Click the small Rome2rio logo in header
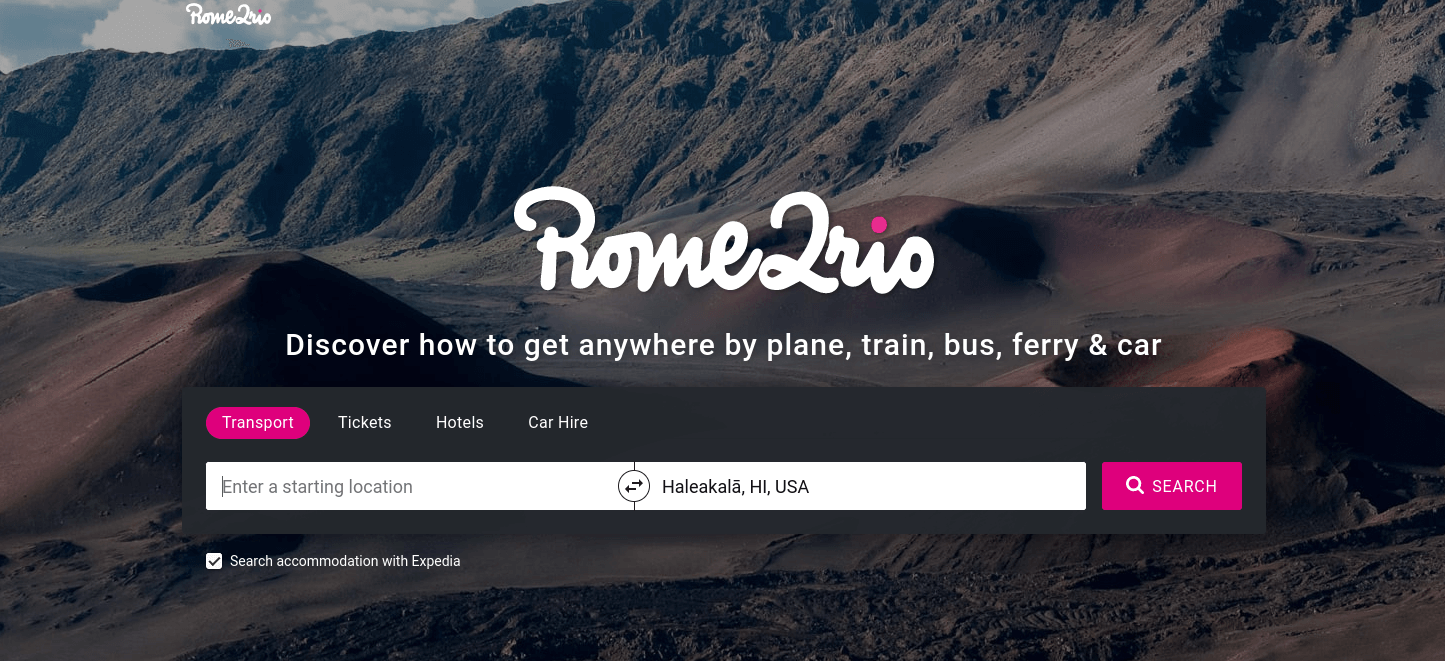This screenshot has width=1445, height=661. pyautogui.click(x=228, y=15)
